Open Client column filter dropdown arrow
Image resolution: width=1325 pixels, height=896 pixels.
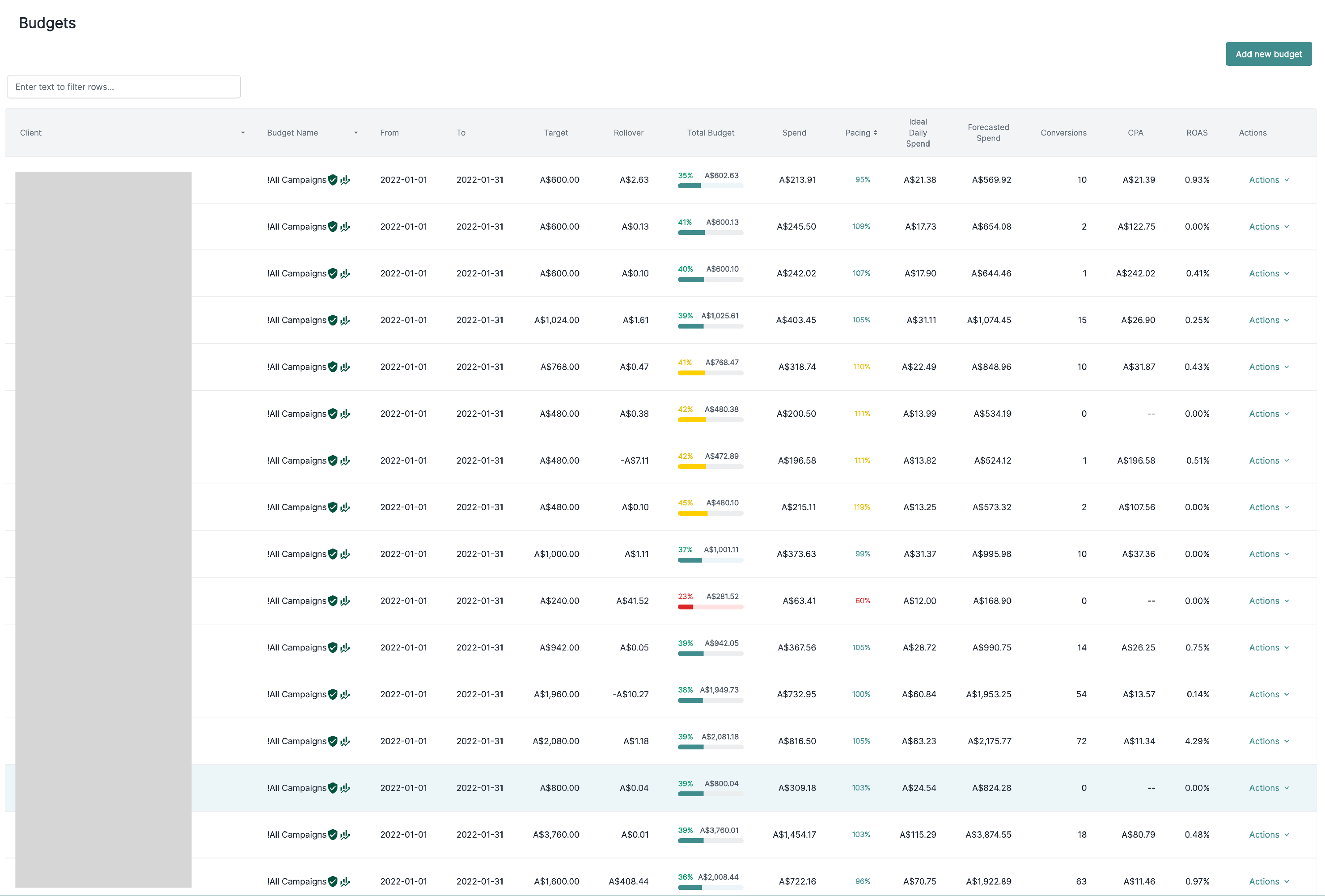click(243, 133)
